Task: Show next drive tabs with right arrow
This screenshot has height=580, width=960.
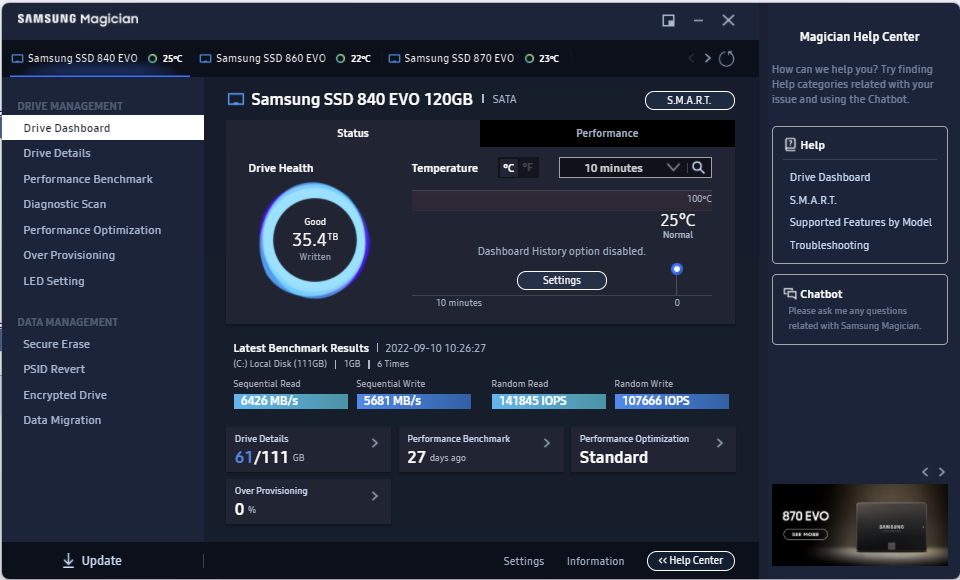Action: [x=707, y=58]
